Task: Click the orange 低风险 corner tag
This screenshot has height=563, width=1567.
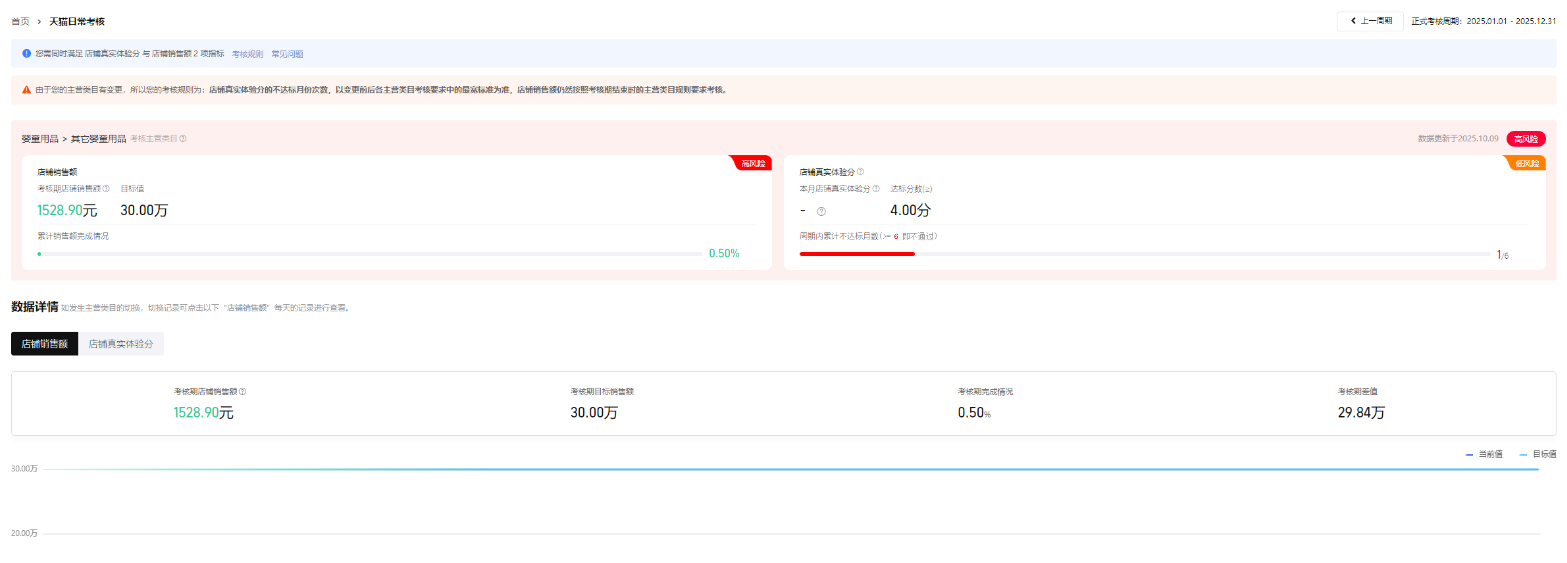Action: point(1528,163)
